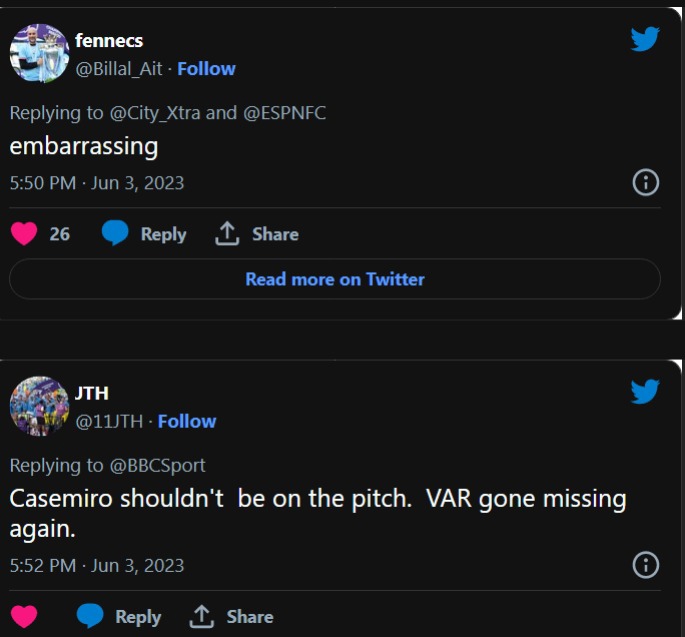
Task: Click reply bubble icon on fennecs tweet
Action: pyautogui.click(x=116, y=234)
